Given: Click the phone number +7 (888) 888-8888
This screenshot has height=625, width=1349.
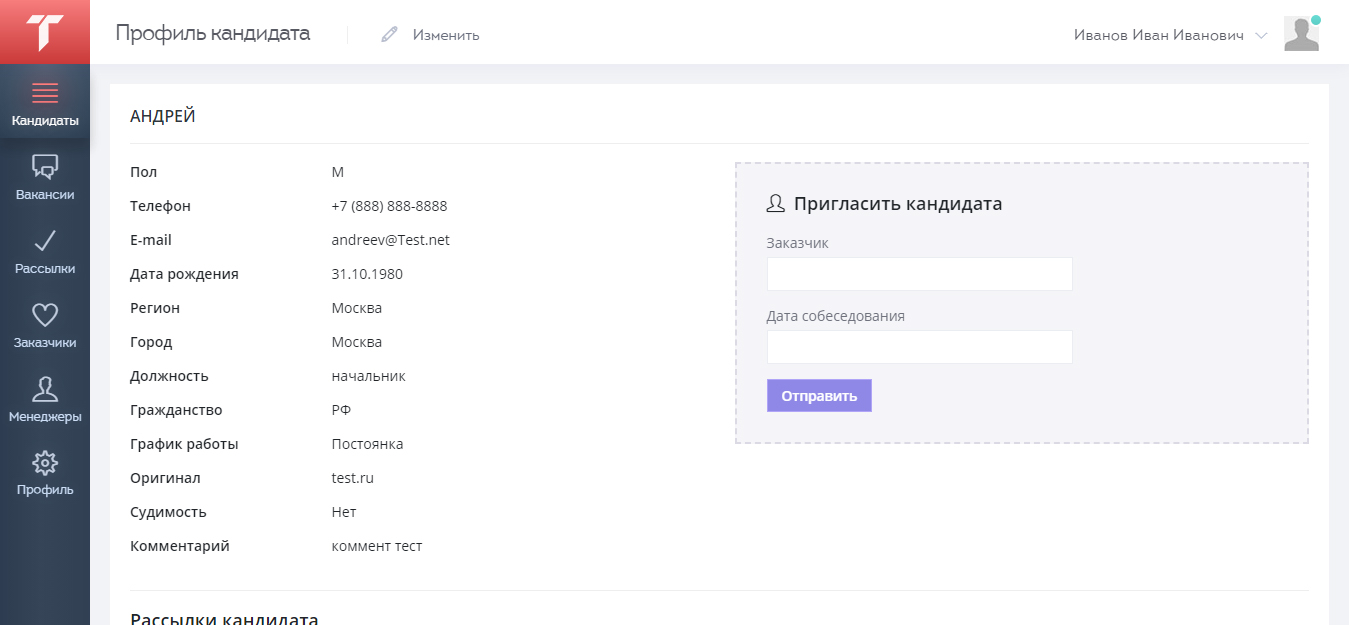Looking at the screenshot, I should pyautogui.click(x=389, y=206).
